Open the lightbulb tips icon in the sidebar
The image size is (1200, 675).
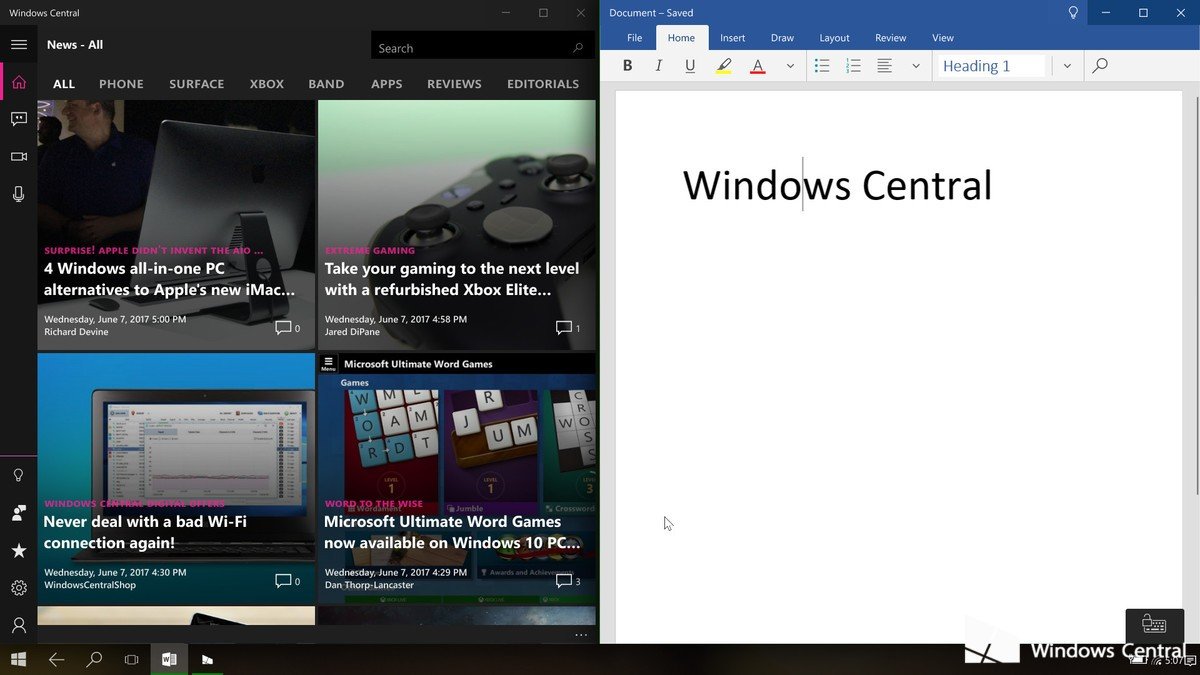pyautogui.click(x=18, y=475)
